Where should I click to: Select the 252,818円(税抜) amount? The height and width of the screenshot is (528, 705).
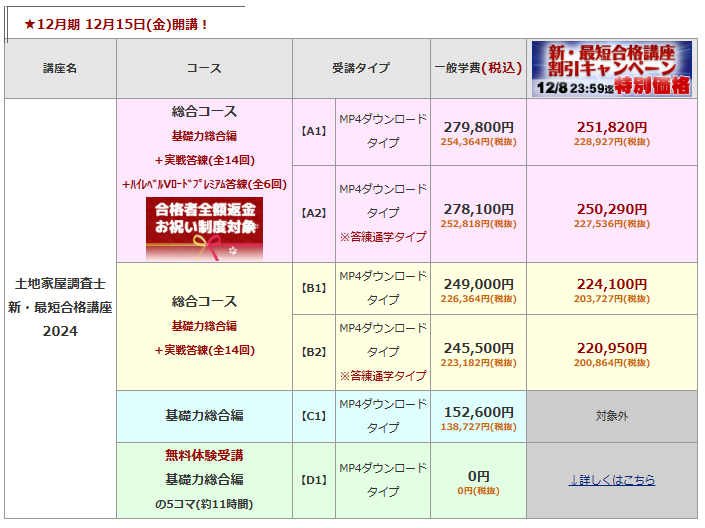click(x=478, y=224)
